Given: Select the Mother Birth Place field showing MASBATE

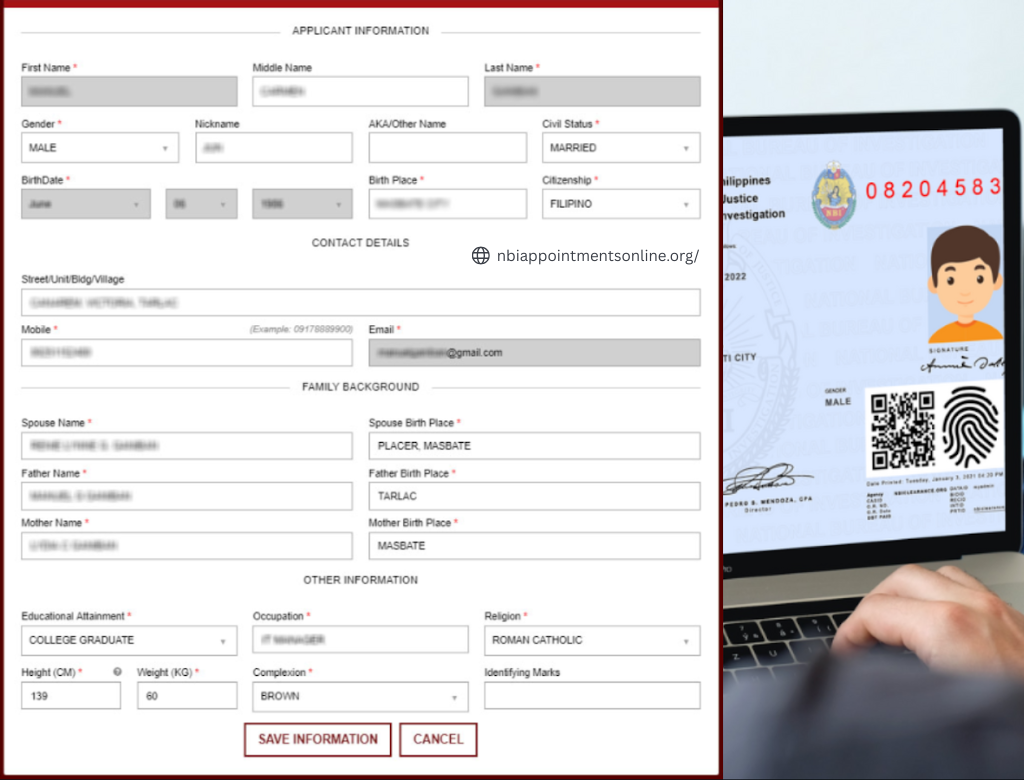Looking at the screenshot, I should pyautogui.click(x=534, y=546).
